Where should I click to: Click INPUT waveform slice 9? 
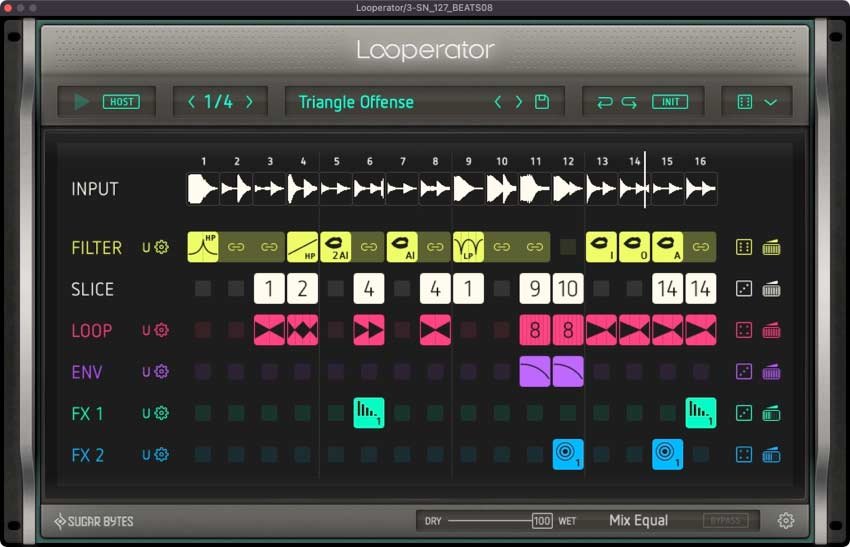tap(468, 189)
